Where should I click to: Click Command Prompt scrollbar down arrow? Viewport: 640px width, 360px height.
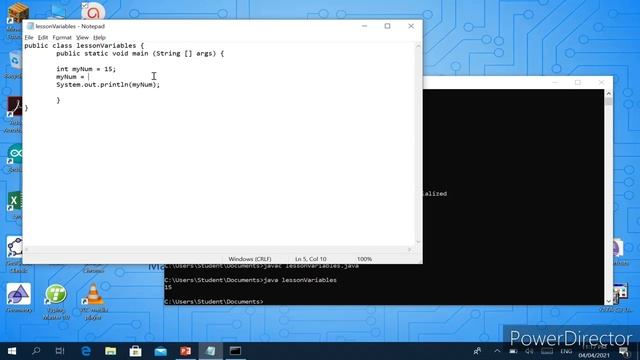(609, 301)
